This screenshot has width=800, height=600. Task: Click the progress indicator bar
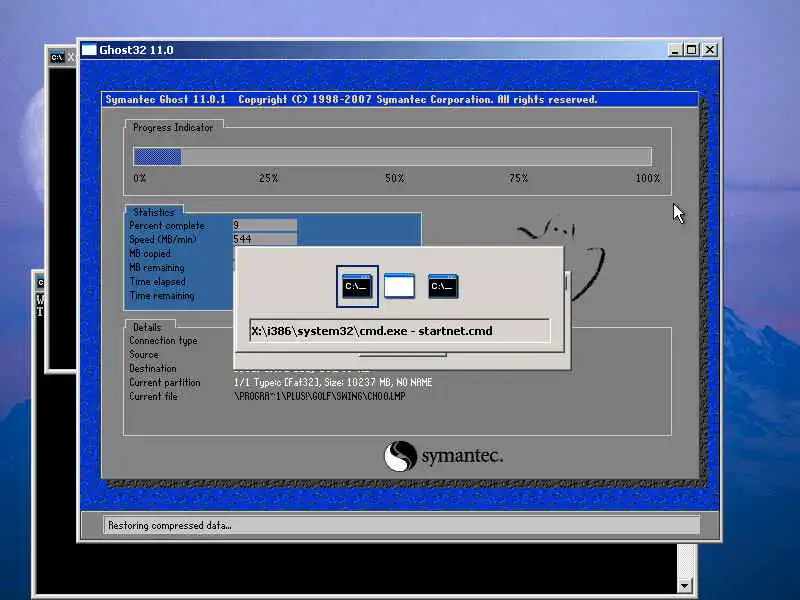pyautogui.click(x=392, y=157)
